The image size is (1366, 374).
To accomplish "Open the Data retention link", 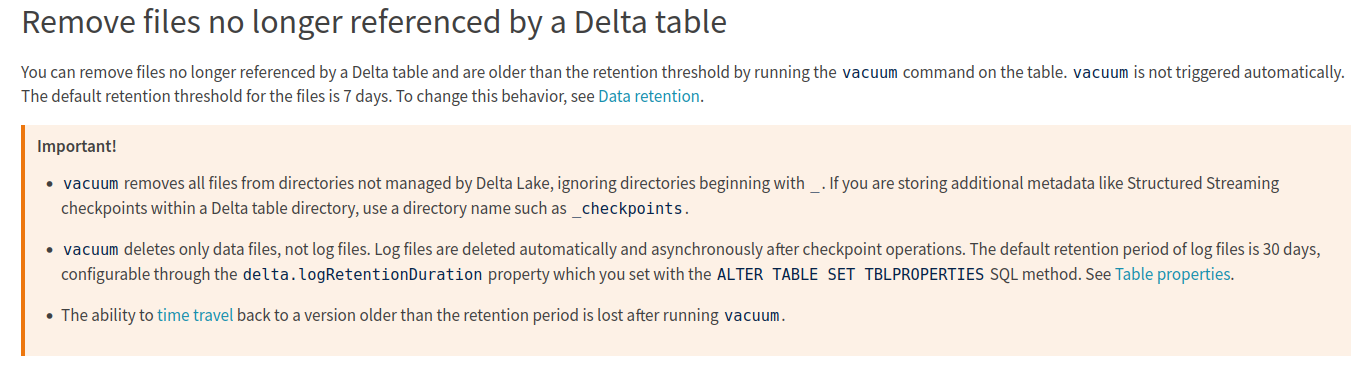I will coord(649,97).
